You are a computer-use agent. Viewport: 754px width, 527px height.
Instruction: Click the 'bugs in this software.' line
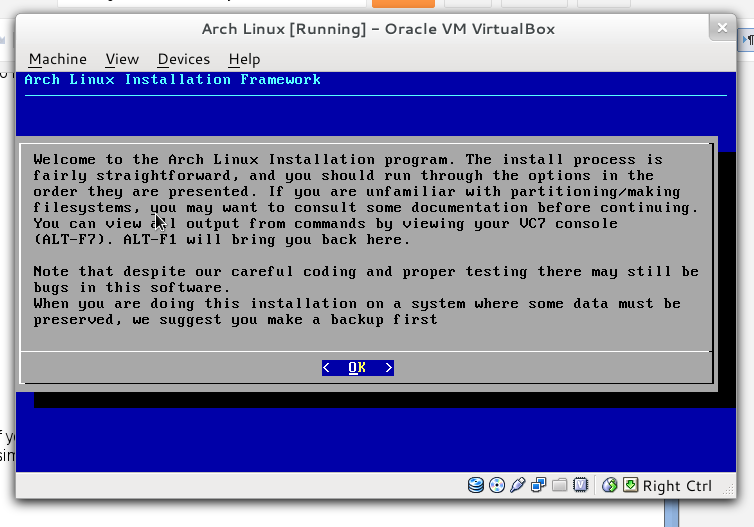(x=132, y=288)
